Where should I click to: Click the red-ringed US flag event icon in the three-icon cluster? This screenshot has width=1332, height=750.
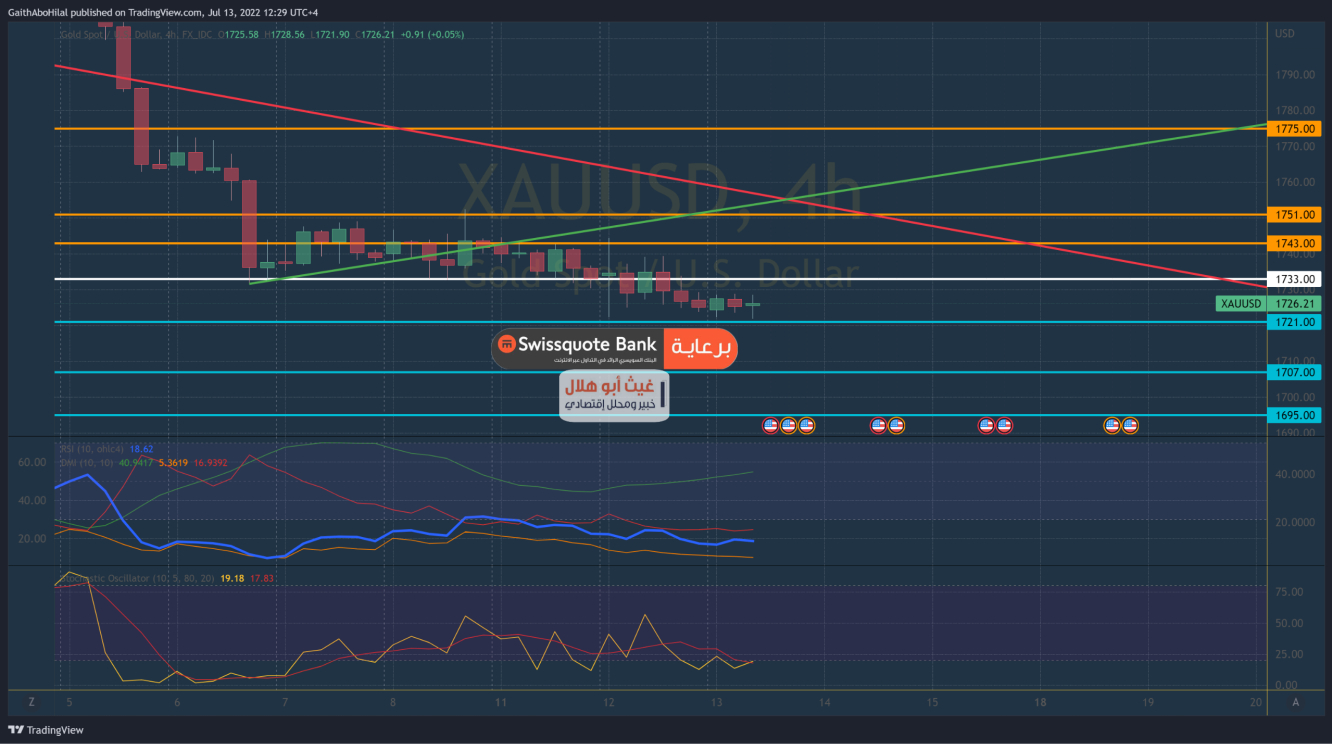coord(770,425)
